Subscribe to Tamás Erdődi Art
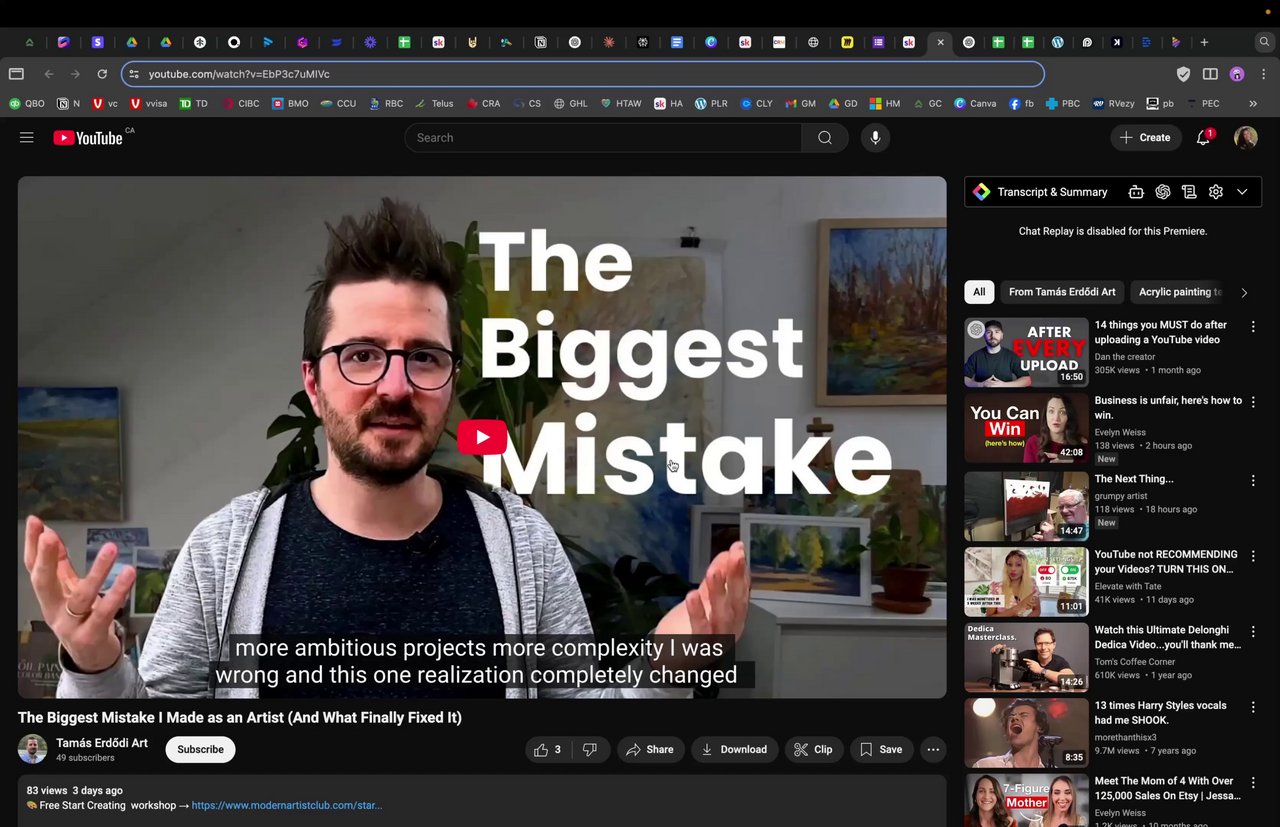 [200, 749]
